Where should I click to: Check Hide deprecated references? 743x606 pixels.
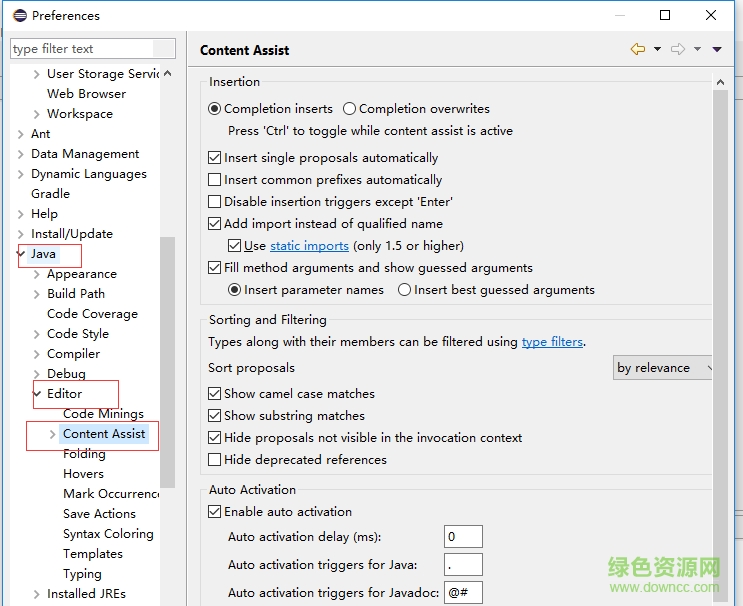point(214,460)
